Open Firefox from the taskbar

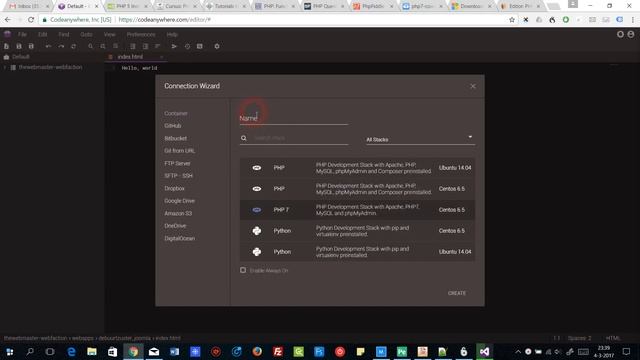pyautogui.click(x=257, y=351)
